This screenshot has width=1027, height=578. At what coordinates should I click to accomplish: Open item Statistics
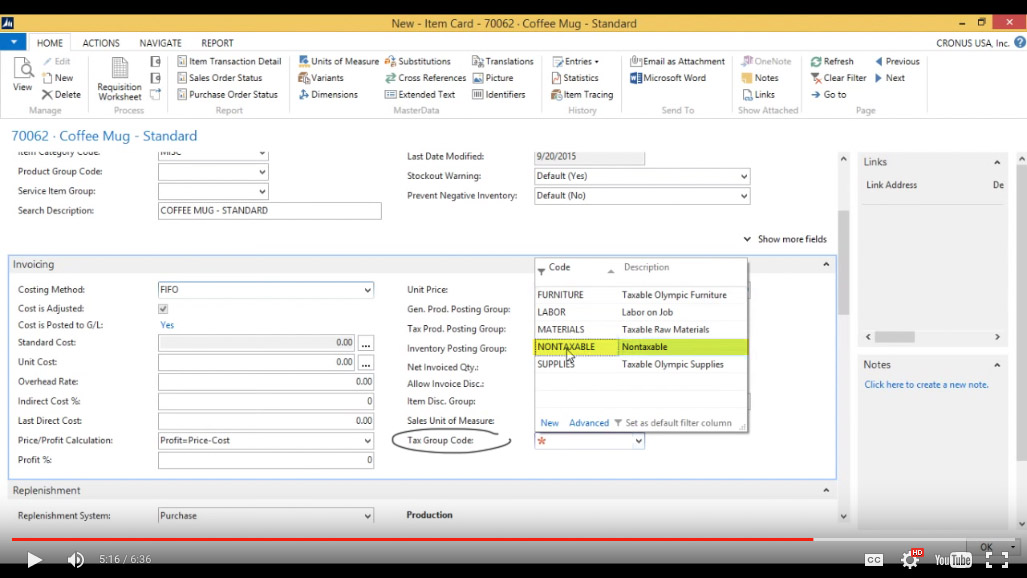coord(575,77)
